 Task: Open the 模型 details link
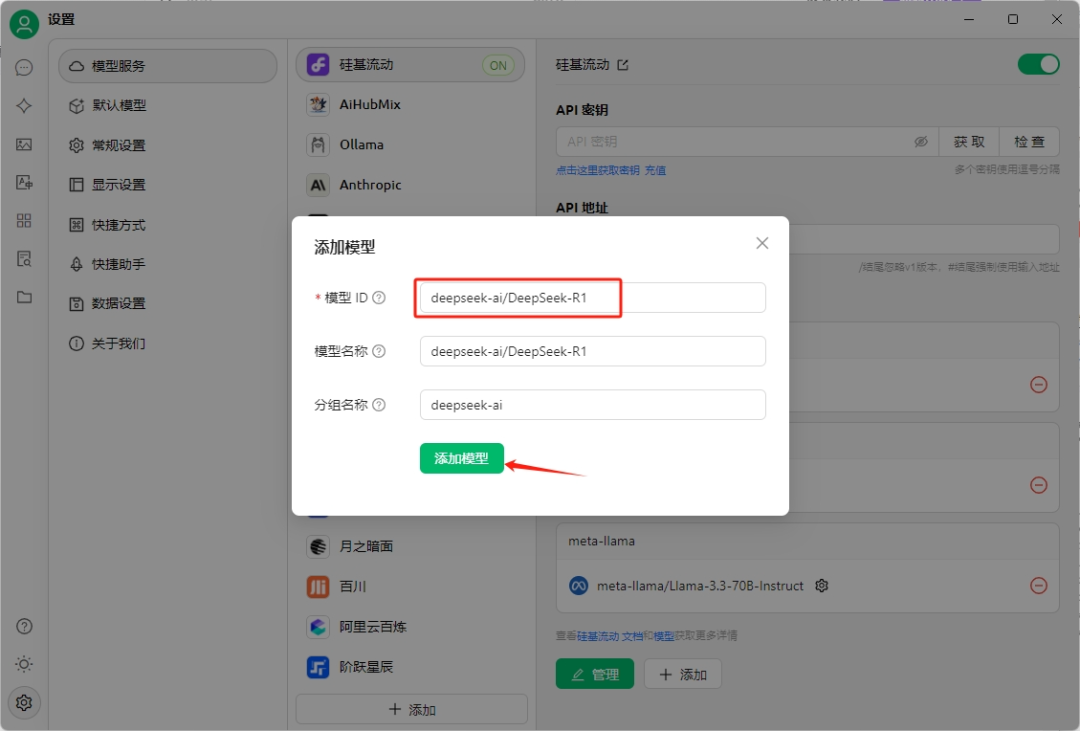point(664,636)
